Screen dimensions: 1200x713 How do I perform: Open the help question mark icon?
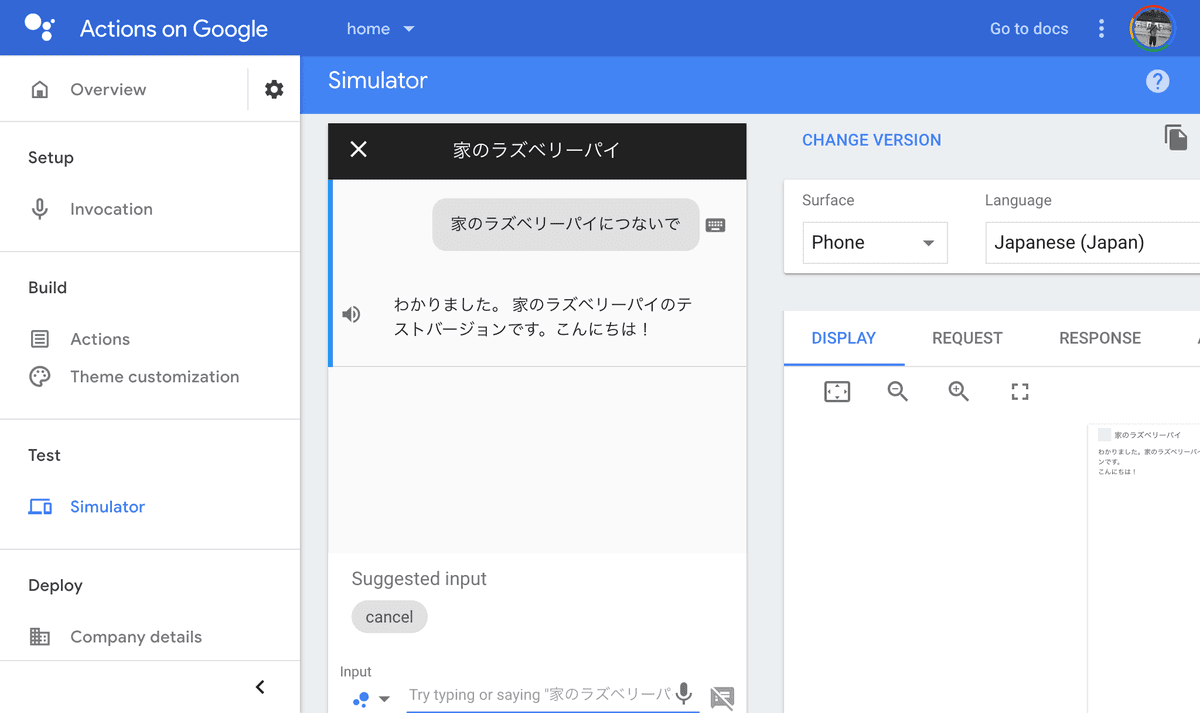[1157, 82]
